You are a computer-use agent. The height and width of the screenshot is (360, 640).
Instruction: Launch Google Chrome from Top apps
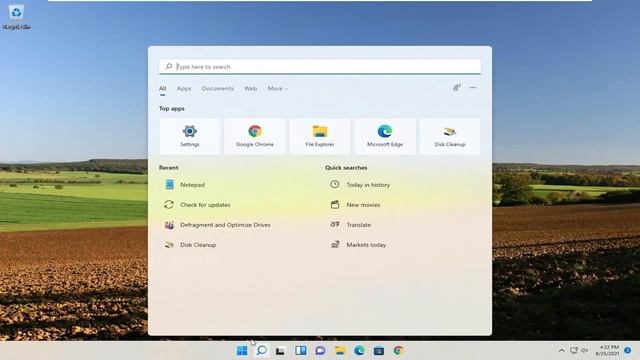(255, 136)
